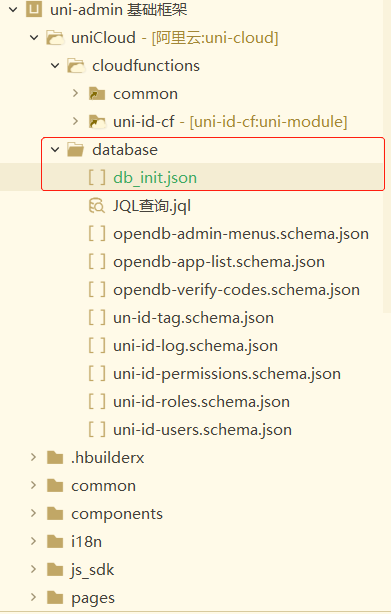Expand the uni-id-cf module folder
The image size is (391, 614).
[x=76, y=121]
